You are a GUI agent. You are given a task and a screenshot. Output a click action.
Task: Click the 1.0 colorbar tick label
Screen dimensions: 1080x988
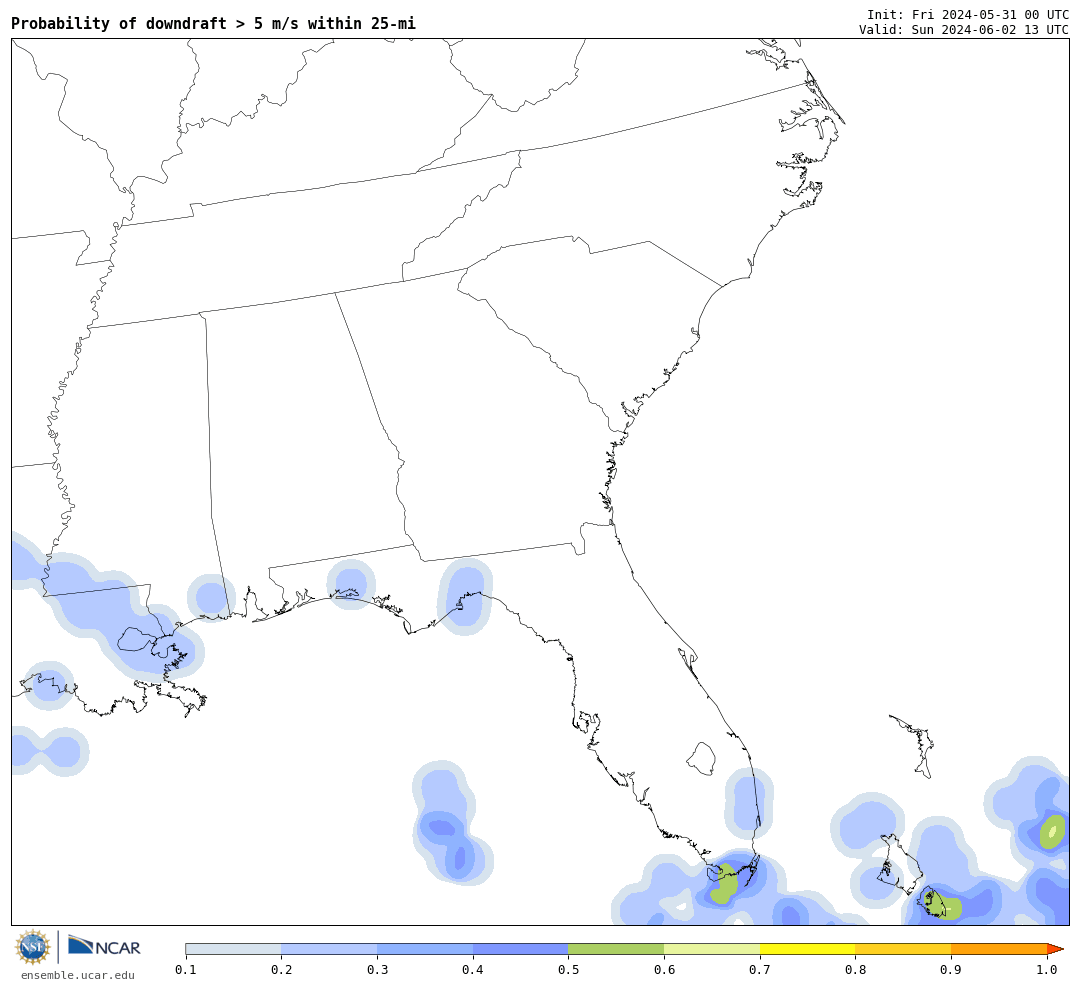(1047, 969)
